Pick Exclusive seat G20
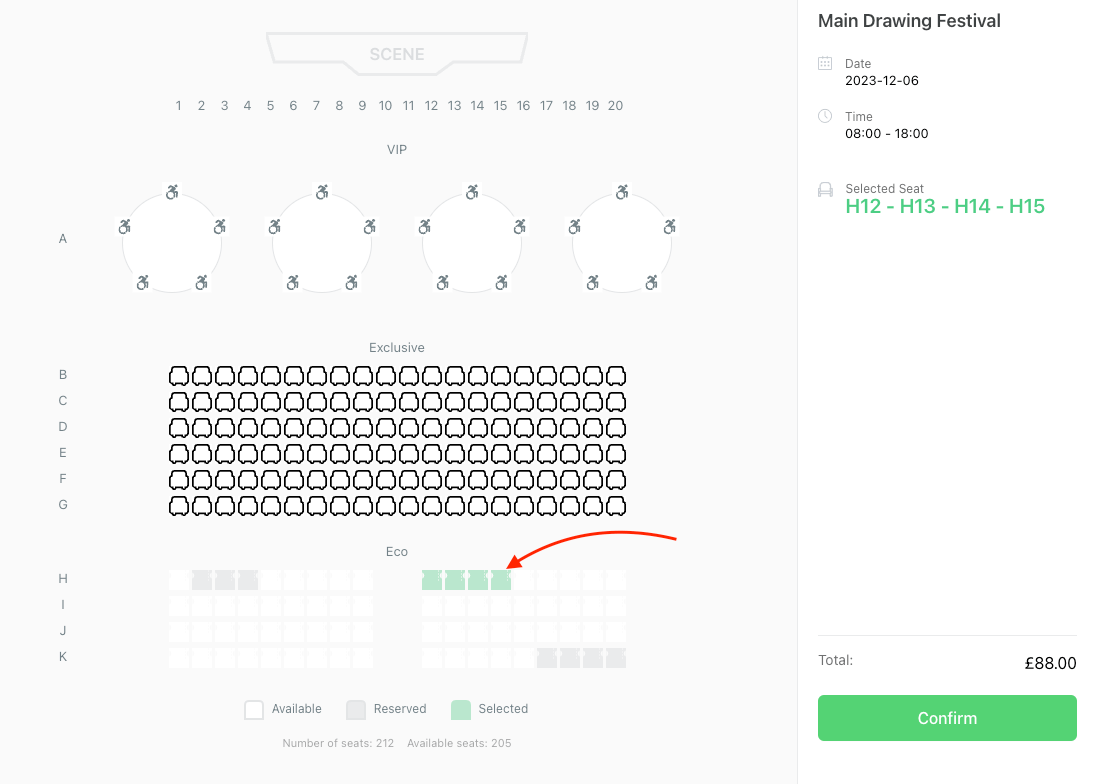The image size is (1096, 784). 616,505
